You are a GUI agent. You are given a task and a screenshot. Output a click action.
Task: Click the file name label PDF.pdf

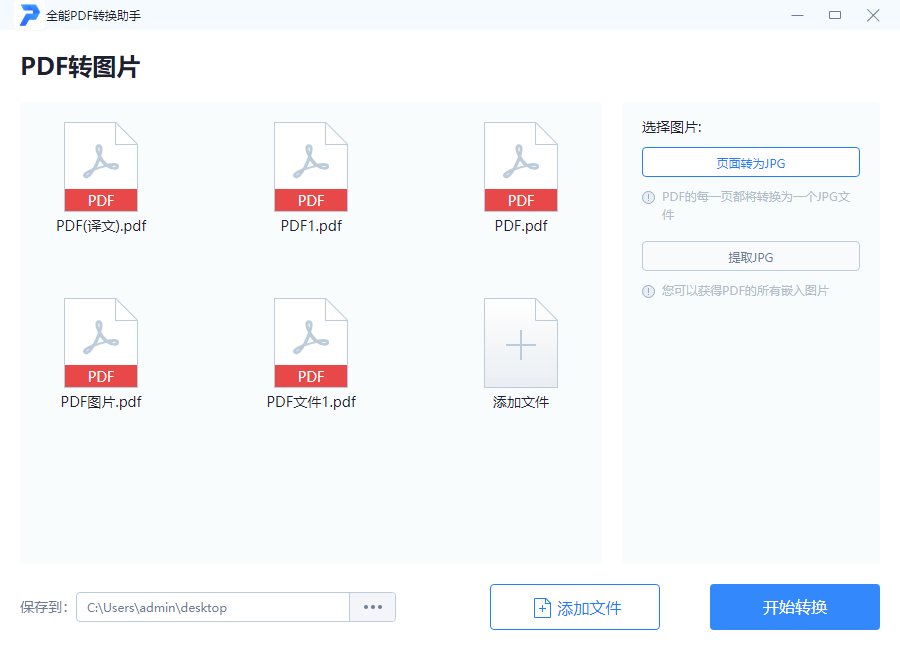tap(521, 226)
